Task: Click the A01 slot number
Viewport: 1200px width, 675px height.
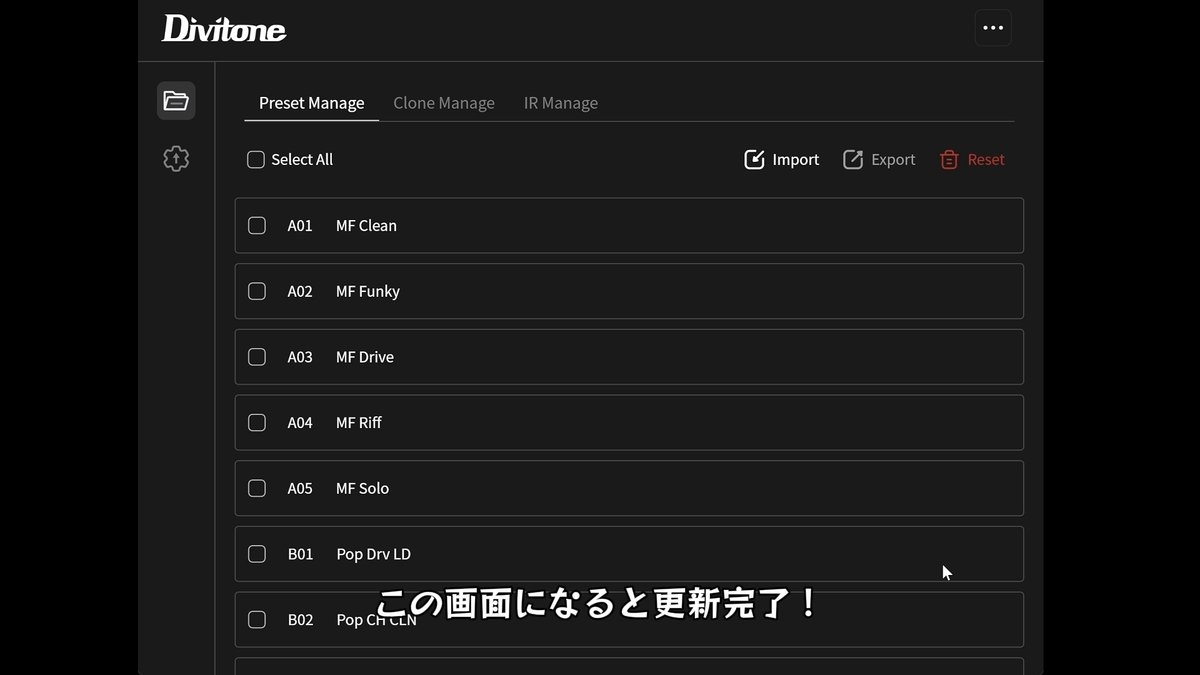Action: click(x=300, y=225)
